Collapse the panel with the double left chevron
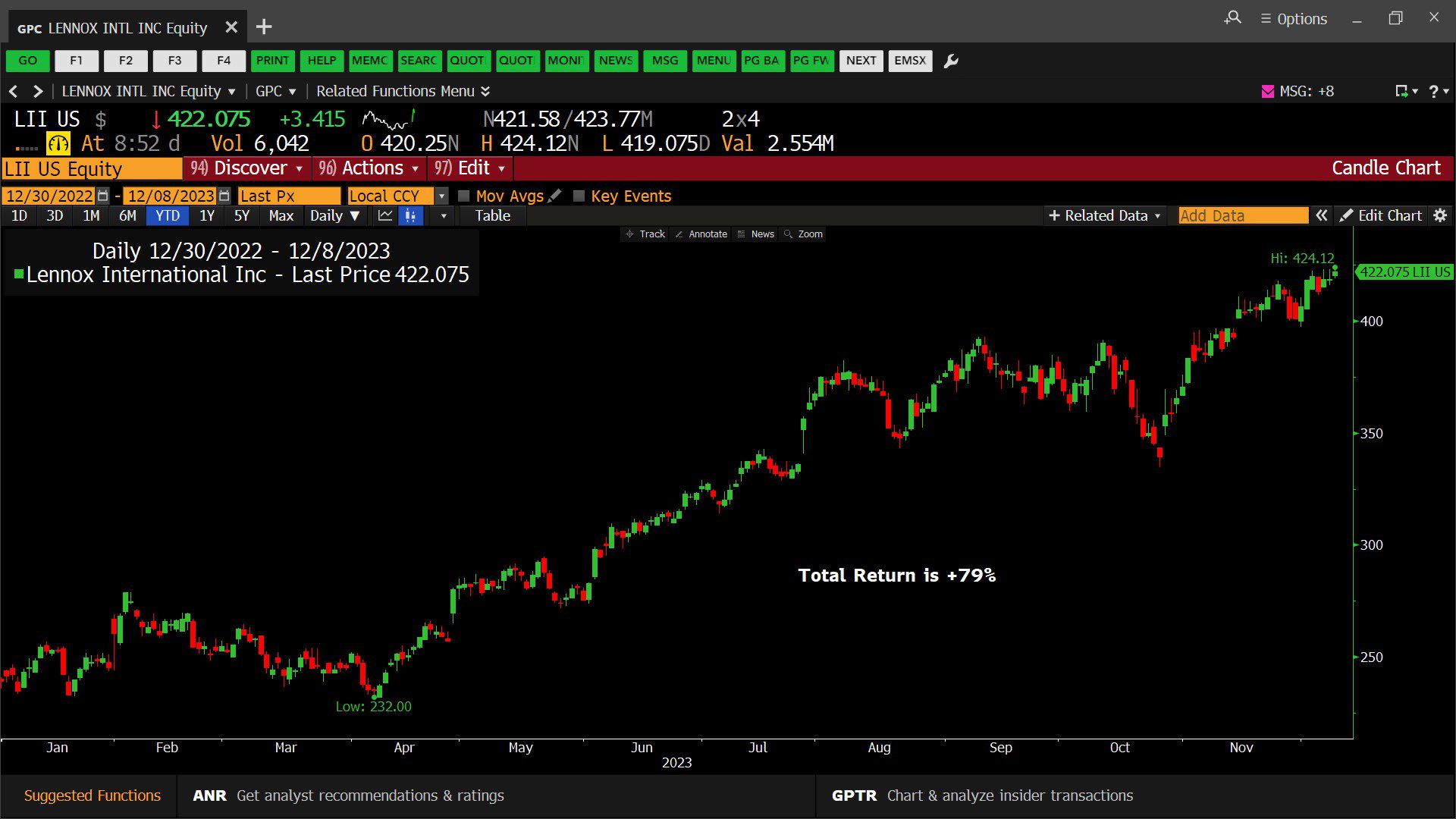Image resolution: width=1456 pixels, height=819 pixels. [x=1322, y=215]
